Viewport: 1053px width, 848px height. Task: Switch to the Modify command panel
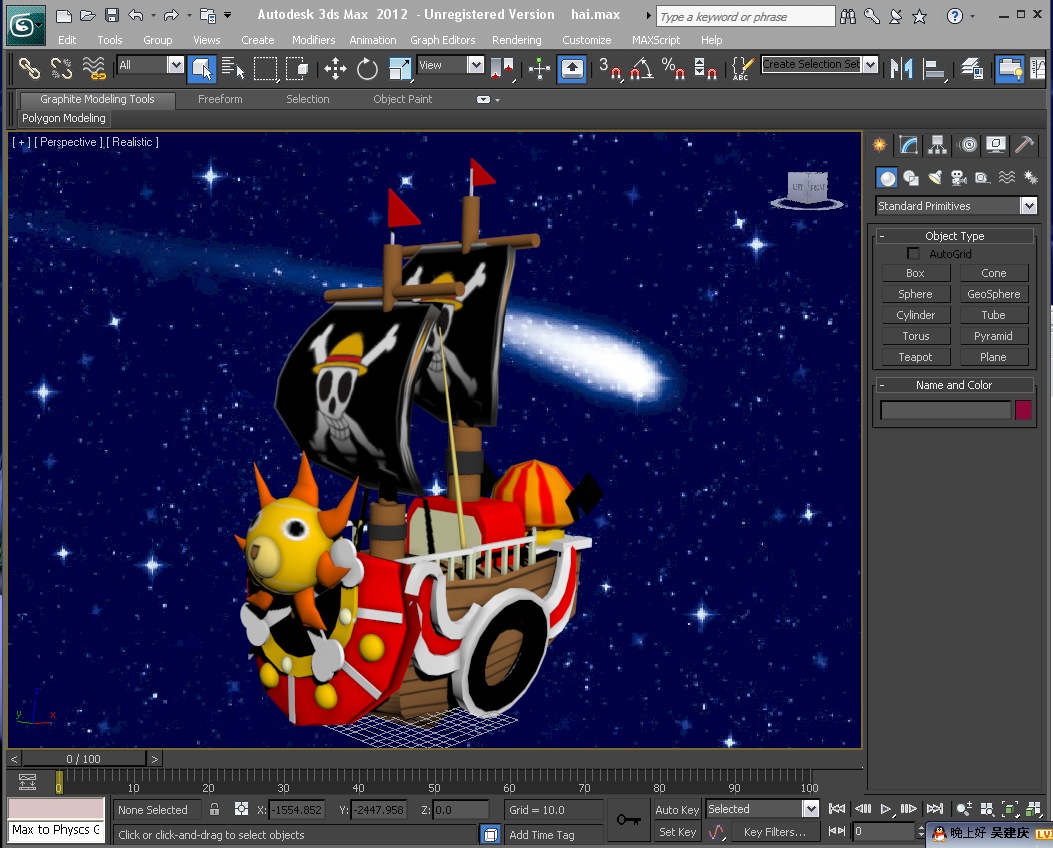[908, 144]
